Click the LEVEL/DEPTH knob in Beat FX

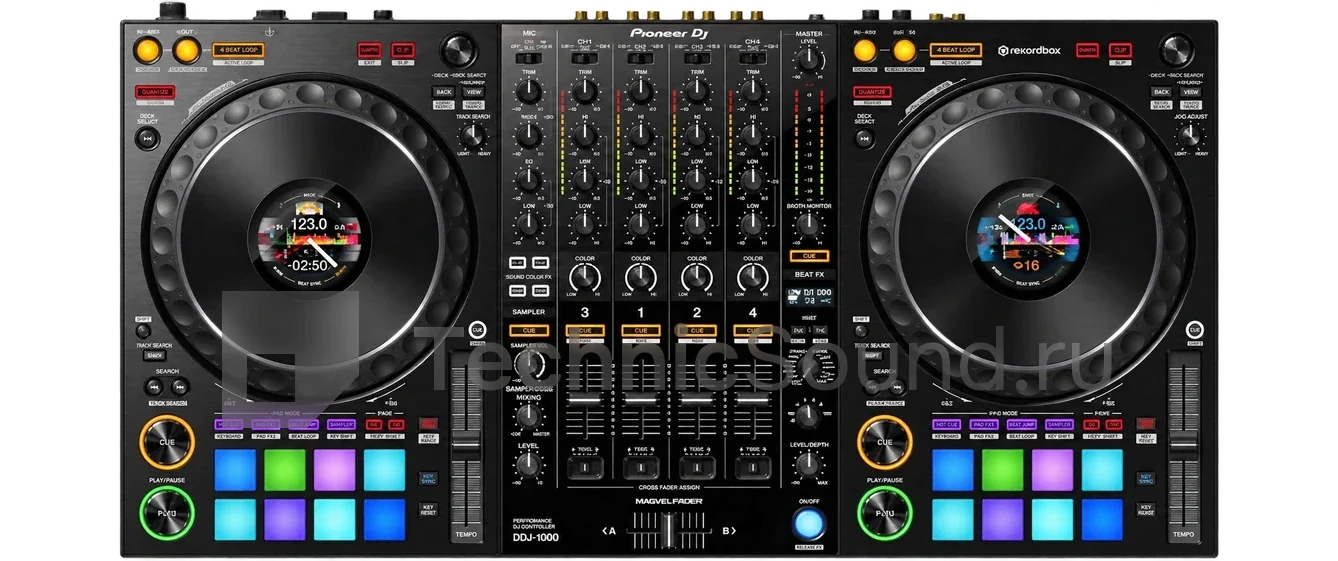(x=808, y=464)
